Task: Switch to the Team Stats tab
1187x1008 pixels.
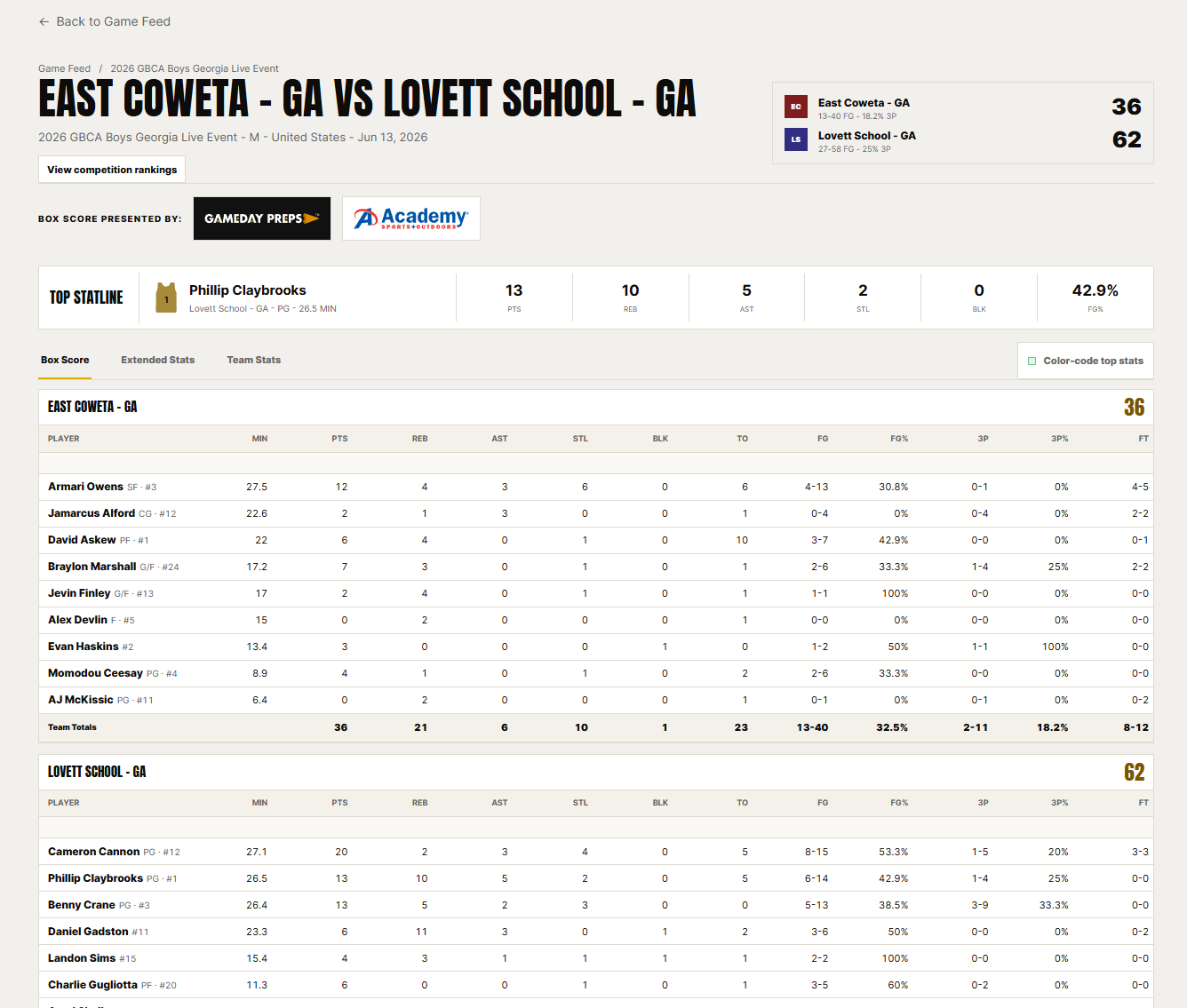Action: 254,360
